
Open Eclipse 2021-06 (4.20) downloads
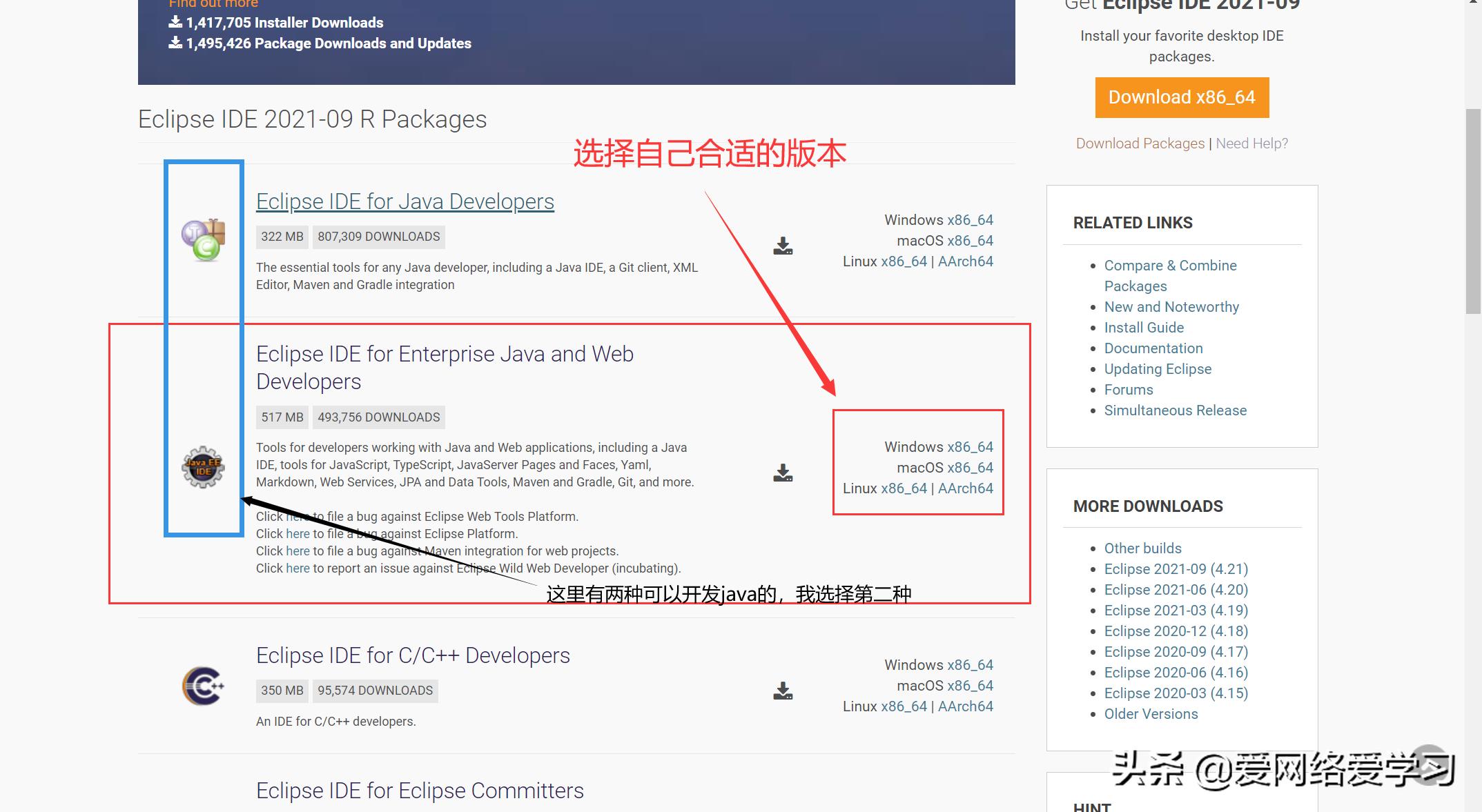pyautogui.click(x=1176, y=590)
